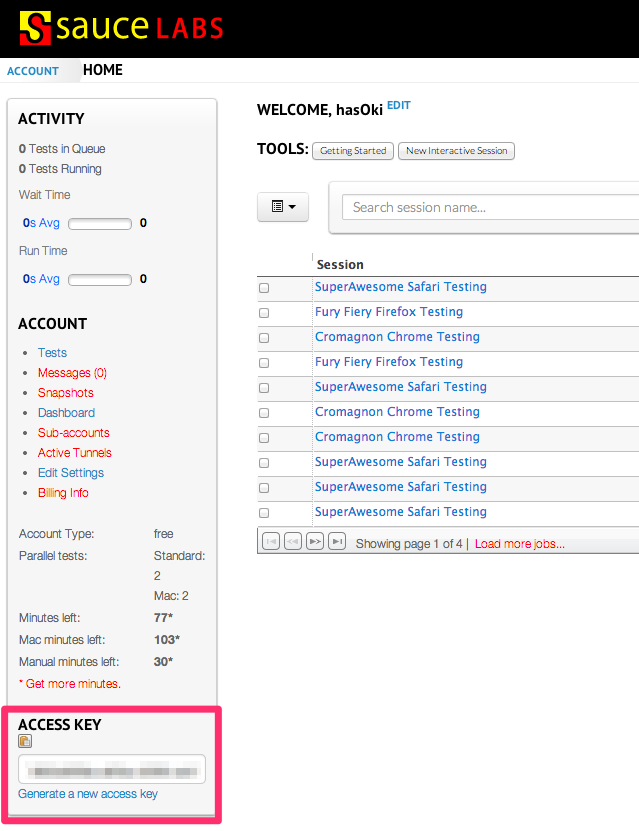This screenshot has width=639, height=831.
Task: Click the Getting Started button
Action: [353, 151]
